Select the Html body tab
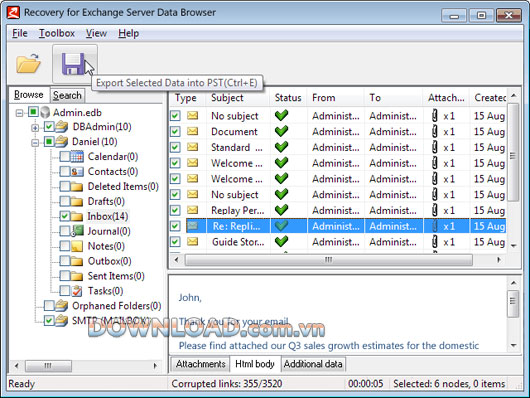 (255, 364)
